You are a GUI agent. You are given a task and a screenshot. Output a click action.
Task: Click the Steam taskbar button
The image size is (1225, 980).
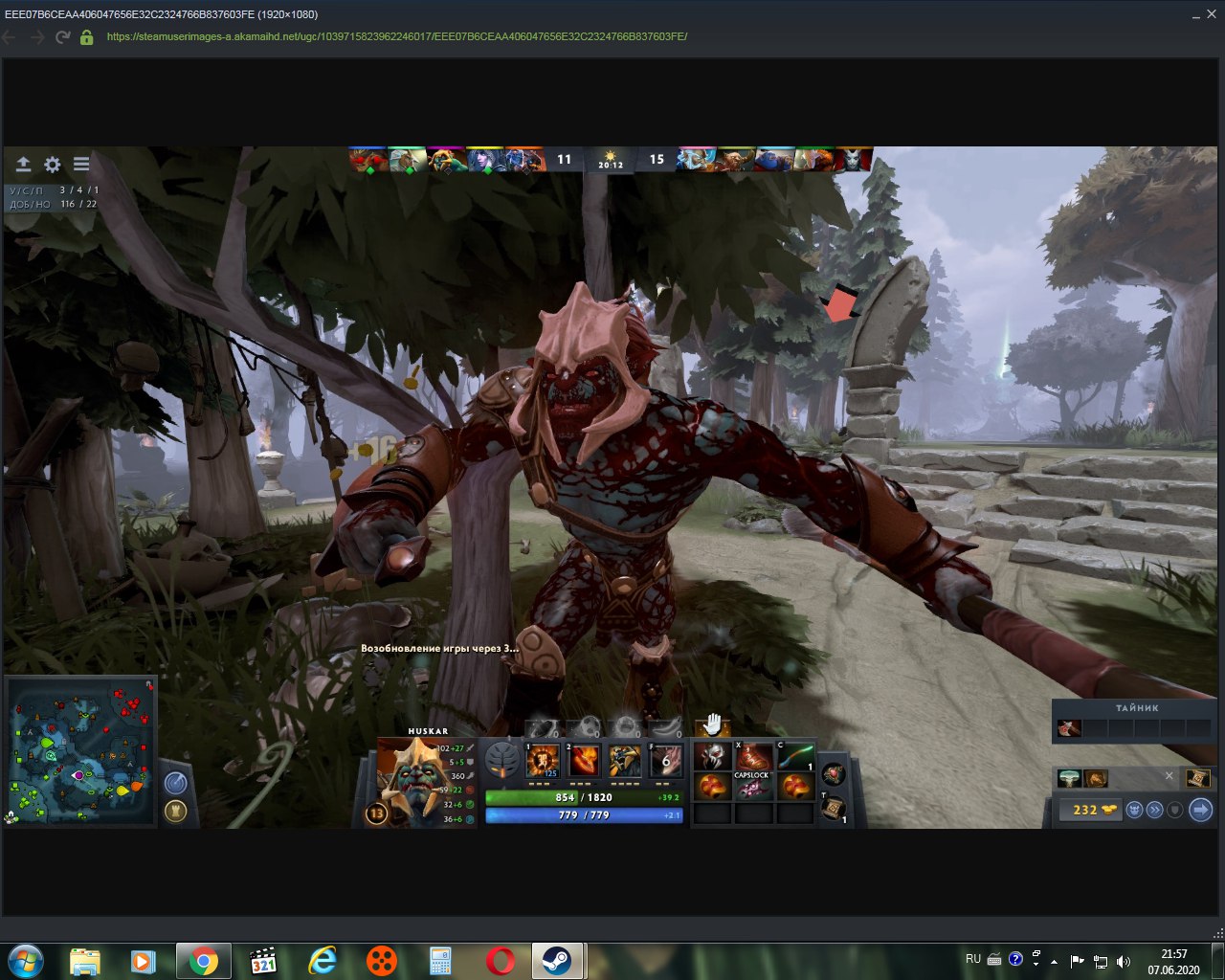point(556,961)
